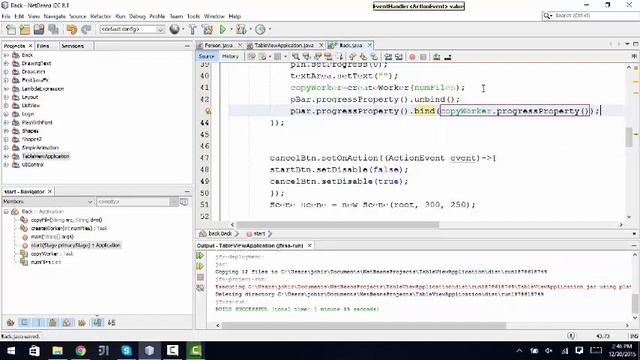
Task: Click the Output panel horizontal scrollbar thumb
Action: 364,326
